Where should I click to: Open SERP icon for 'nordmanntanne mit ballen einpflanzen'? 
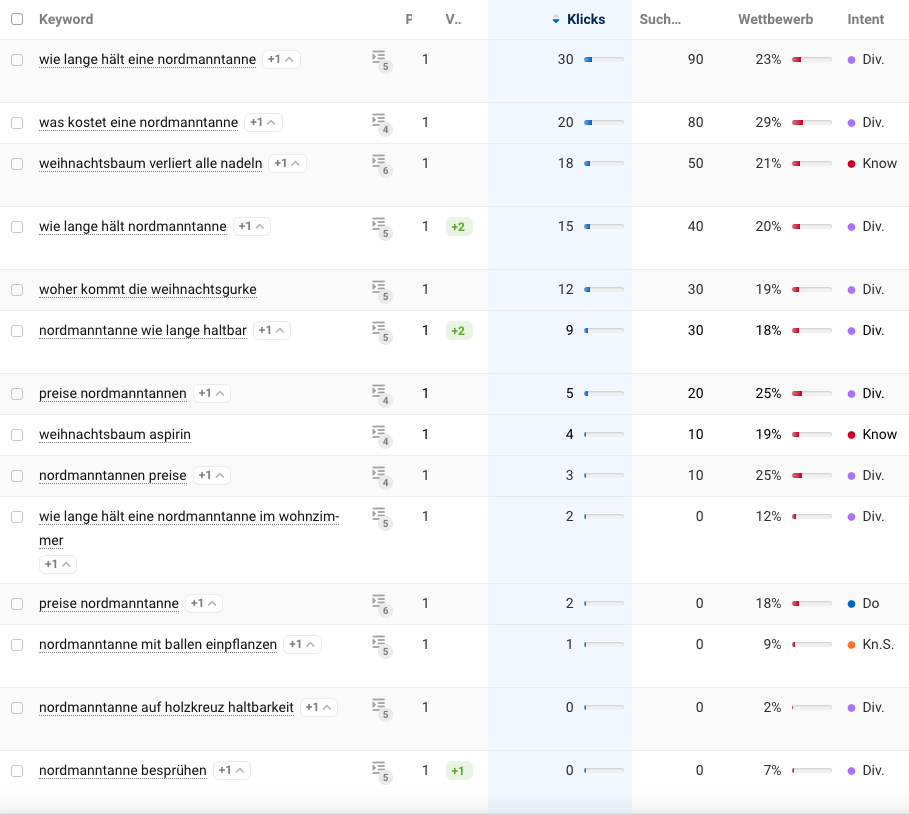click(x=380, y=645)
